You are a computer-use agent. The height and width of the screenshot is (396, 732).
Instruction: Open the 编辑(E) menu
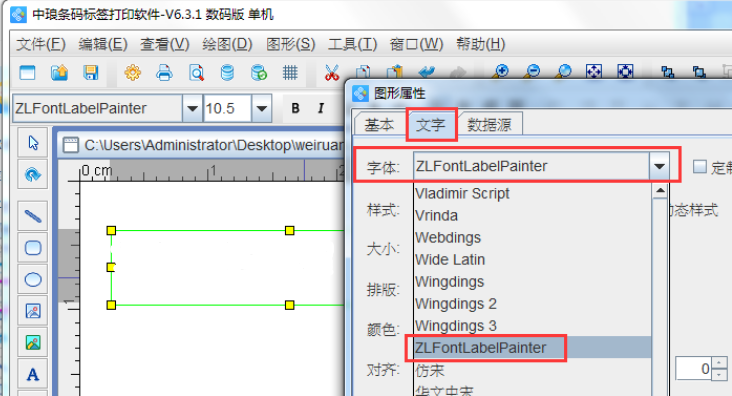[x=103, y=44]
